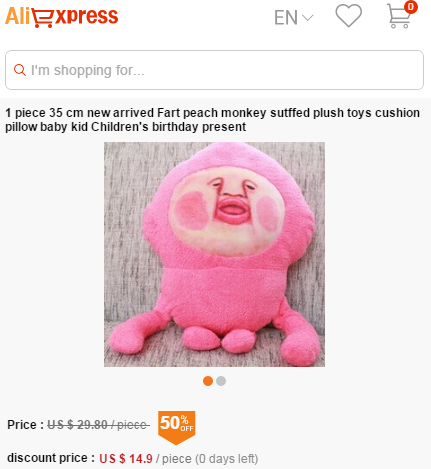Screen dimensions: 431x469
Task: Click the "0 days left" text
Action: point(227,459)
